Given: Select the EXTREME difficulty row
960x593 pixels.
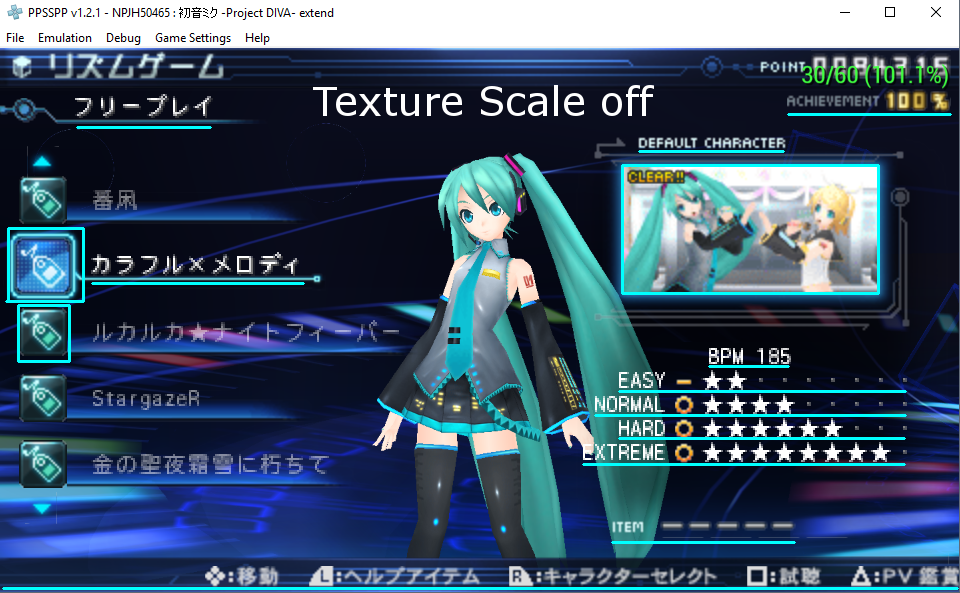Looking at the screenshot, I should 743,453.
